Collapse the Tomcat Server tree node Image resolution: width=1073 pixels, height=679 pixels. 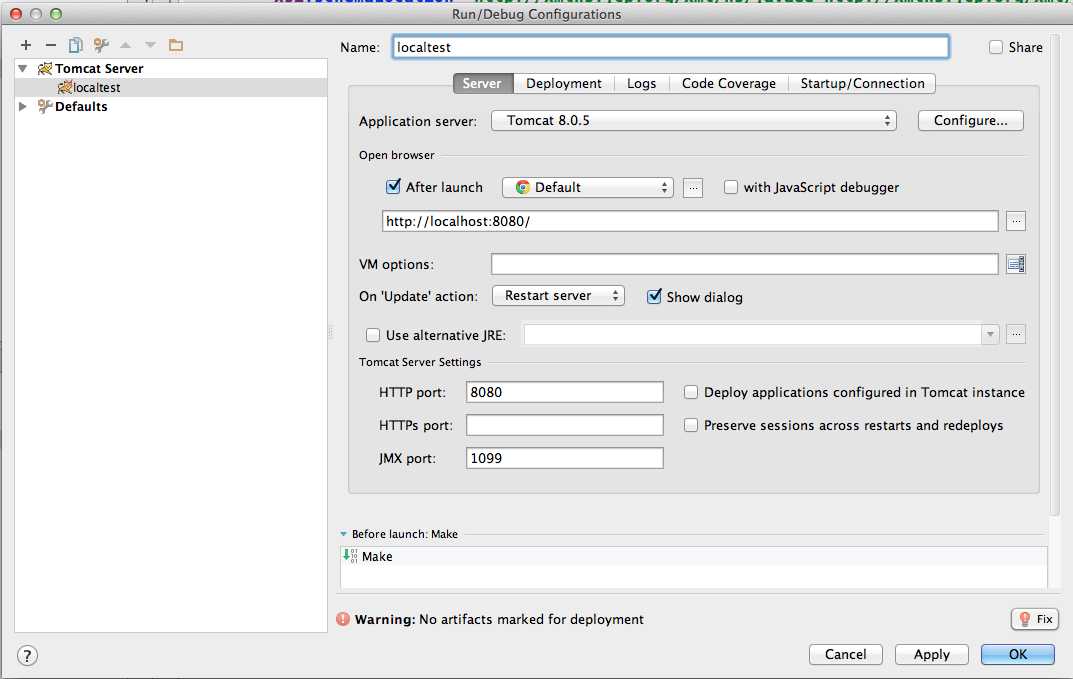pos(23,68)
